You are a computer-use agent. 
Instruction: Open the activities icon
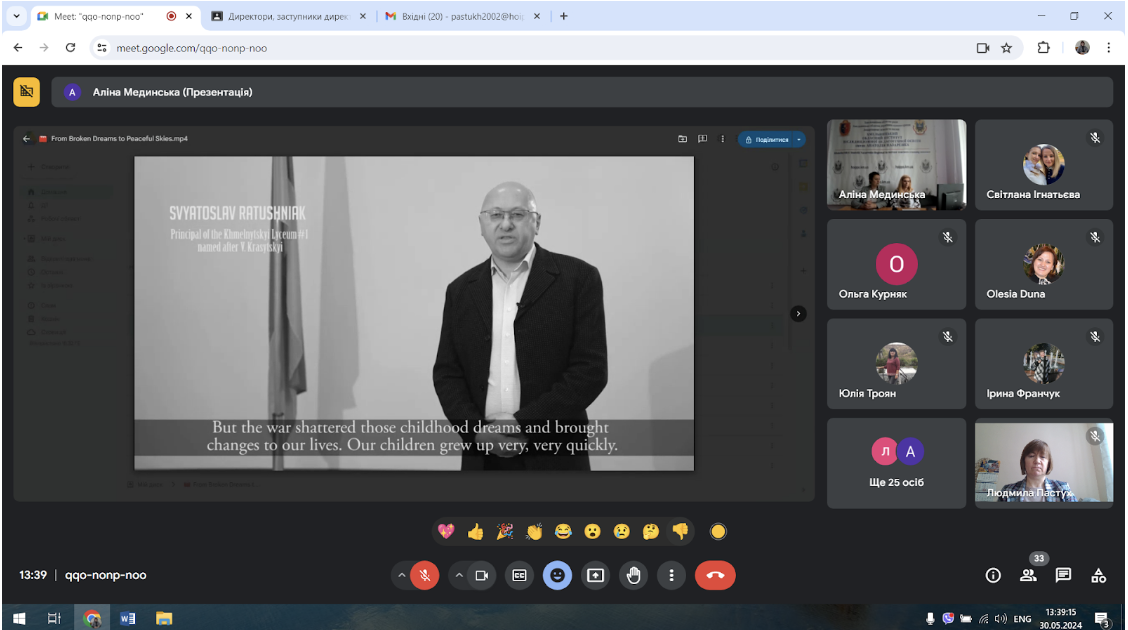tap(1099, 575)
